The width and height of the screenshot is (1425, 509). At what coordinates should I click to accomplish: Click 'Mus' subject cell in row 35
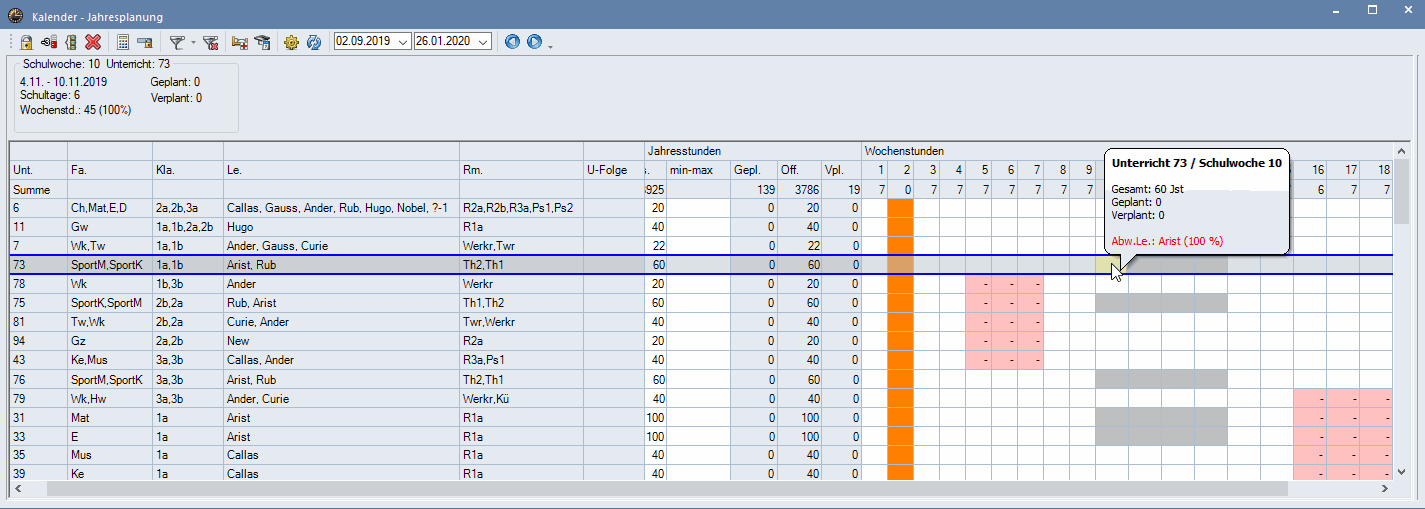pos(109,455)
